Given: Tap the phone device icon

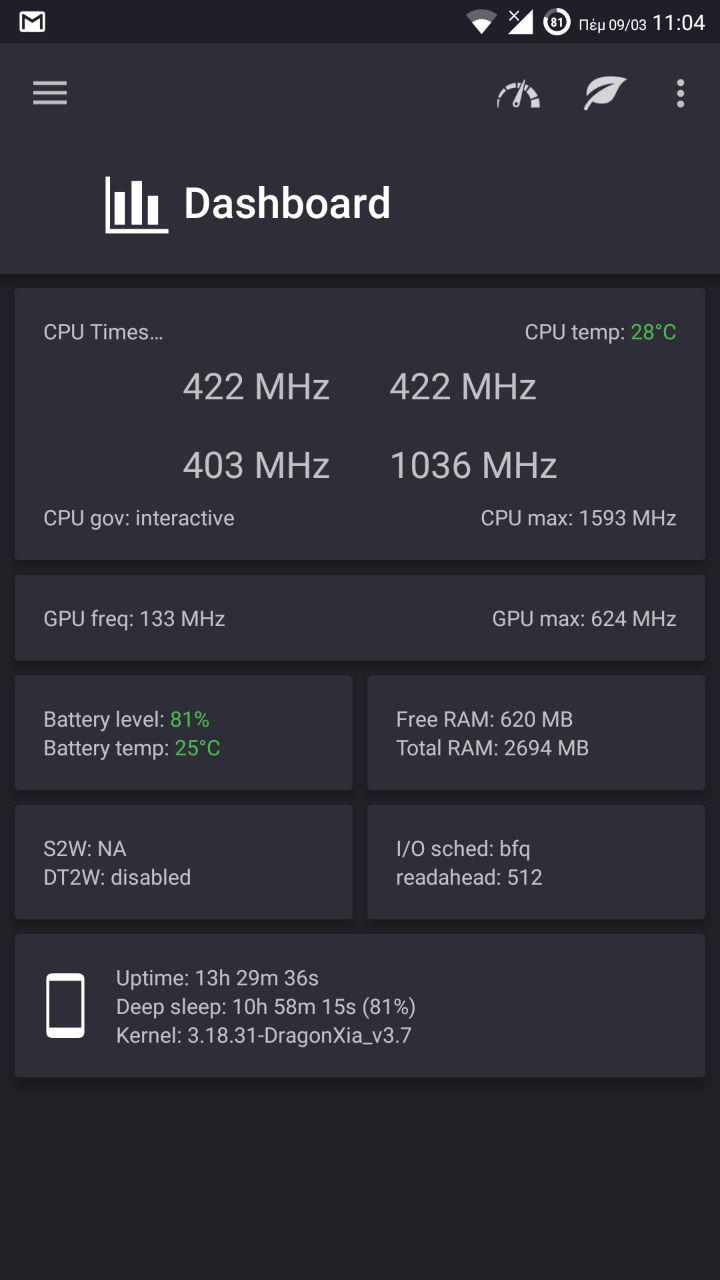Looking at the screenshot, I should coord(66,1006).
